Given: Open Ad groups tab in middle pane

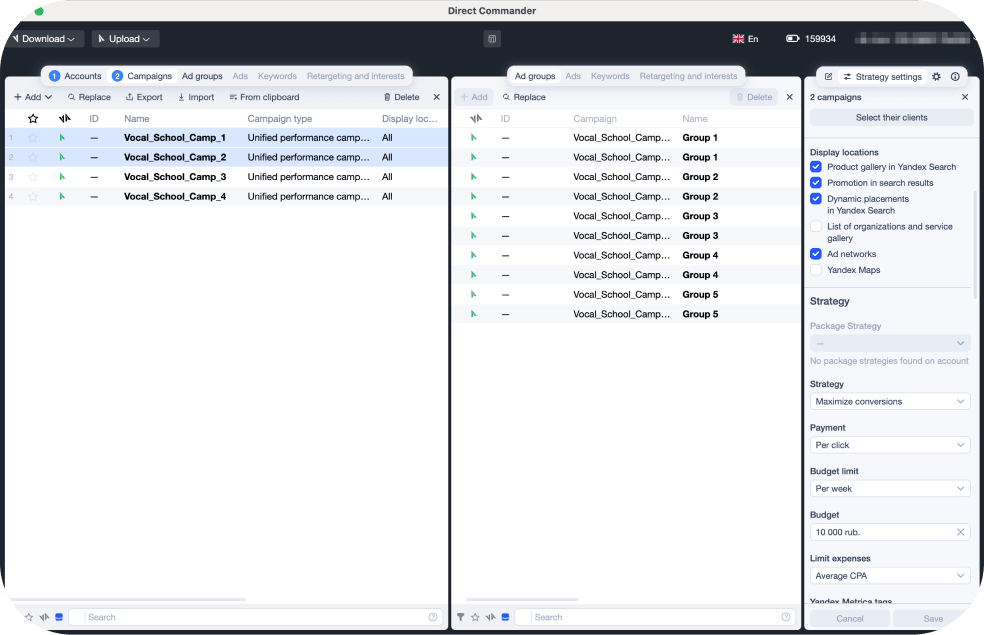Looking at the screenshot, I should click(x=535, y=76).
